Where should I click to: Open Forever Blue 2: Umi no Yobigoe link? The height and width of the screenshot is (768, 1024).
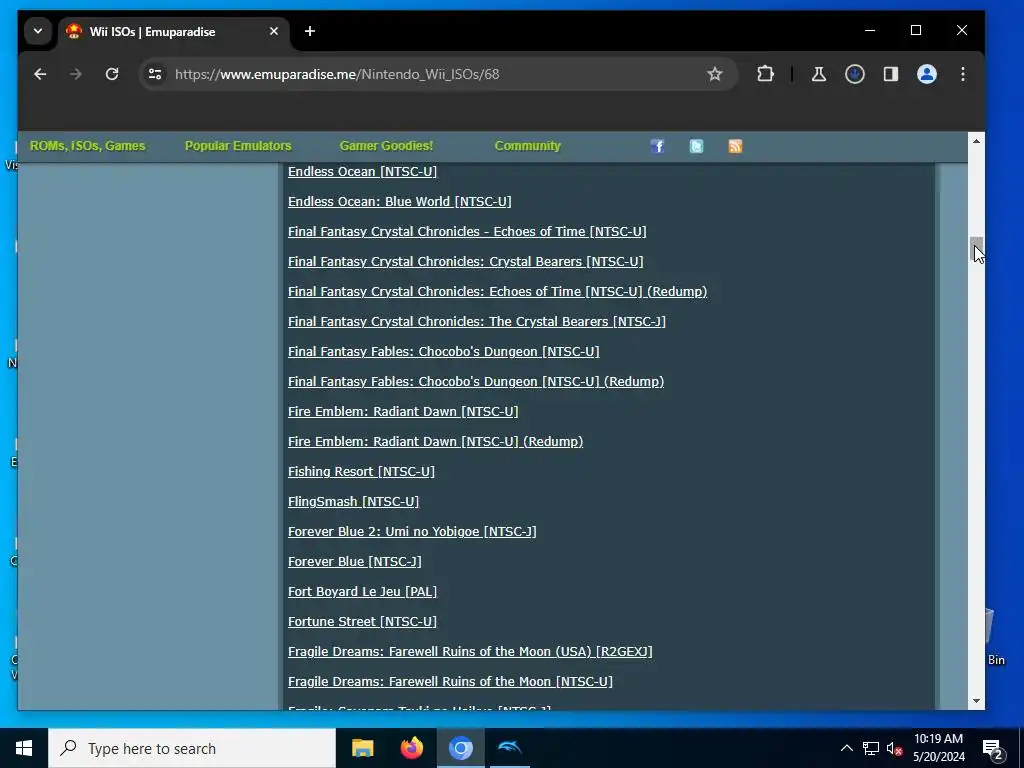(x=412, y=532)
